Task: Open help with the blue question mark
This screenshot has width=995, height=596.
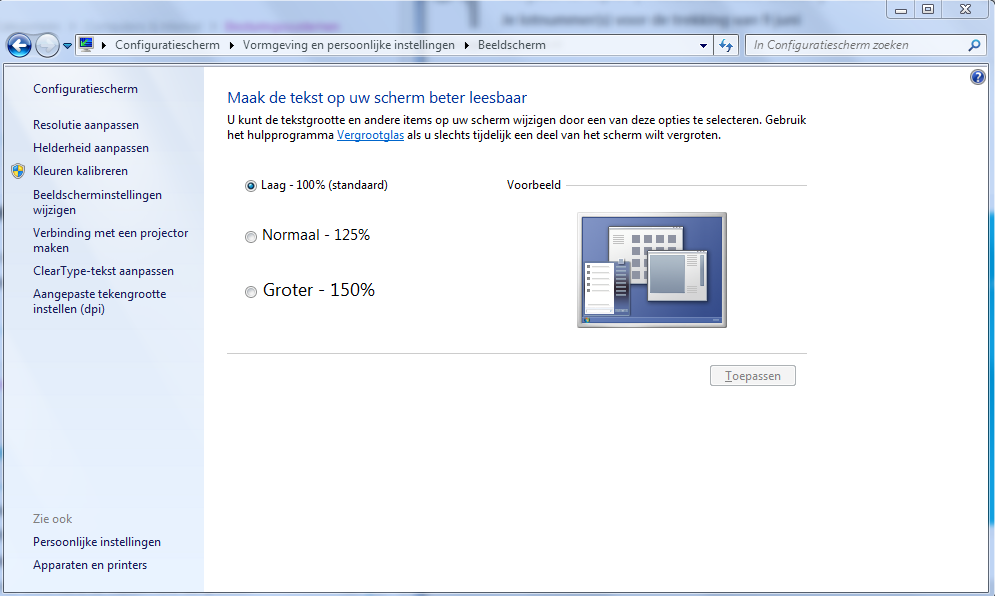Action: pos(978,78)
